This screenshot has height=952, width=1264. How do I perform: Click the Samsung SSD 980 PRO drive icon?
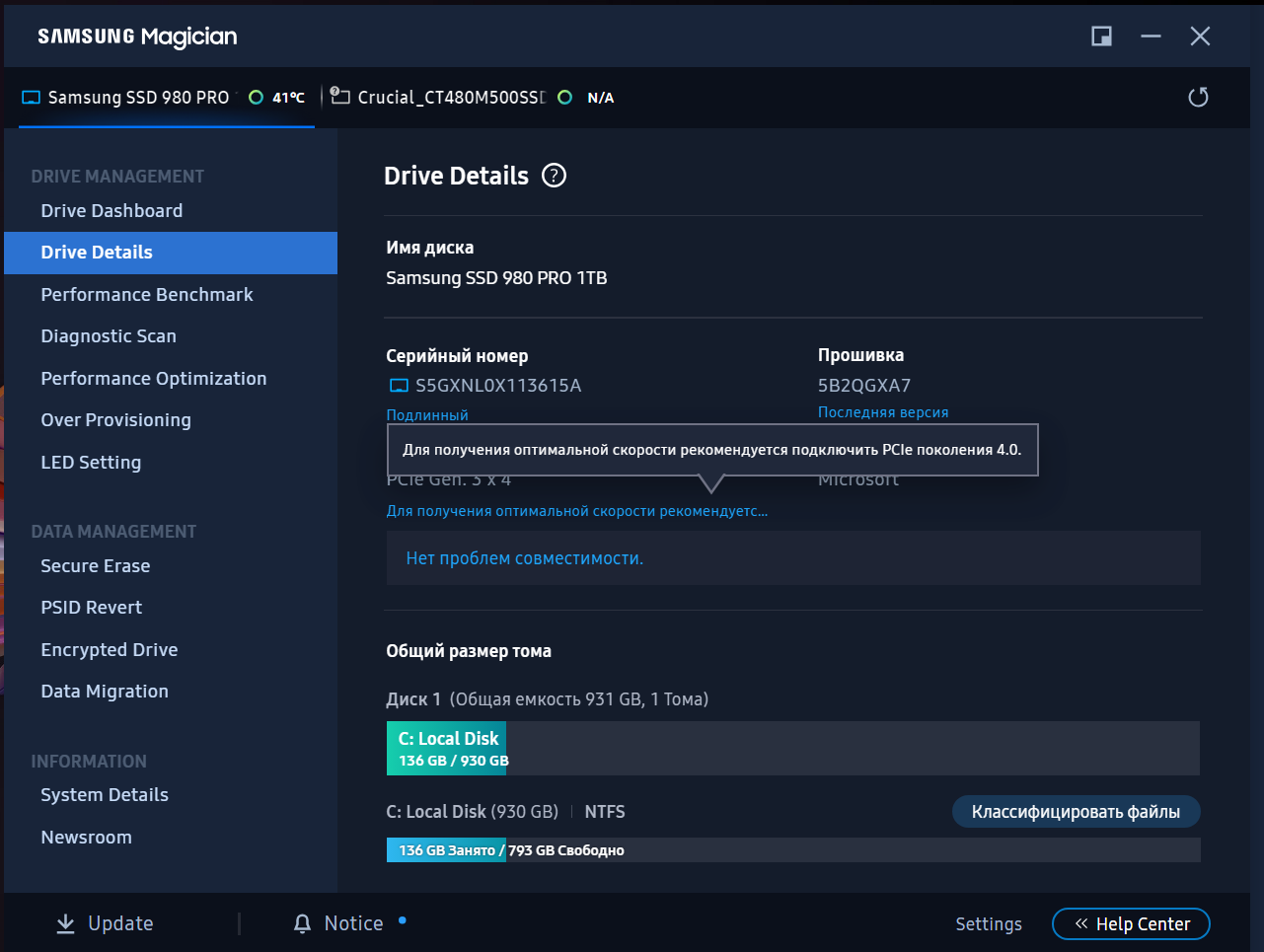click(x=31, y=98)
